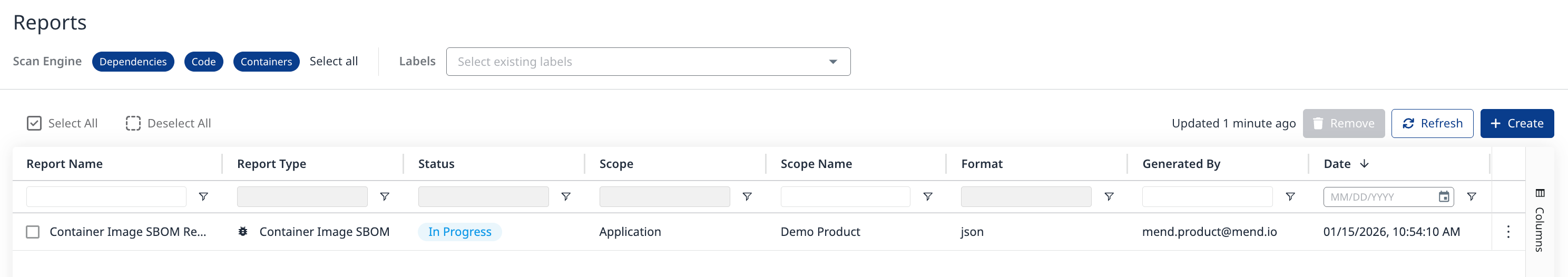Sort by the Date column header
Image resolution: width=1568 pixels, height=277 pixels.
point(1337,164)
